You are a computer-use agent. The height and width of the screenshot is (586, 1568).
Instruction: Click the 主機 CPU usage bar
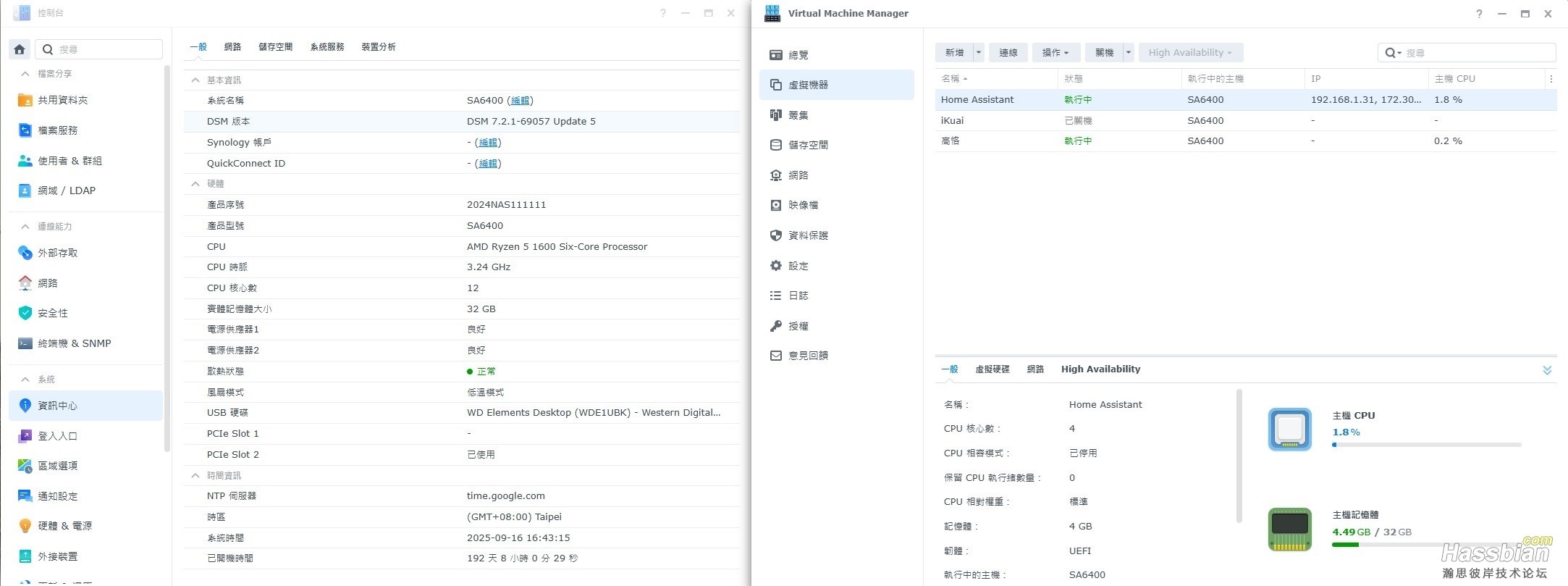tap(1426, 445)
